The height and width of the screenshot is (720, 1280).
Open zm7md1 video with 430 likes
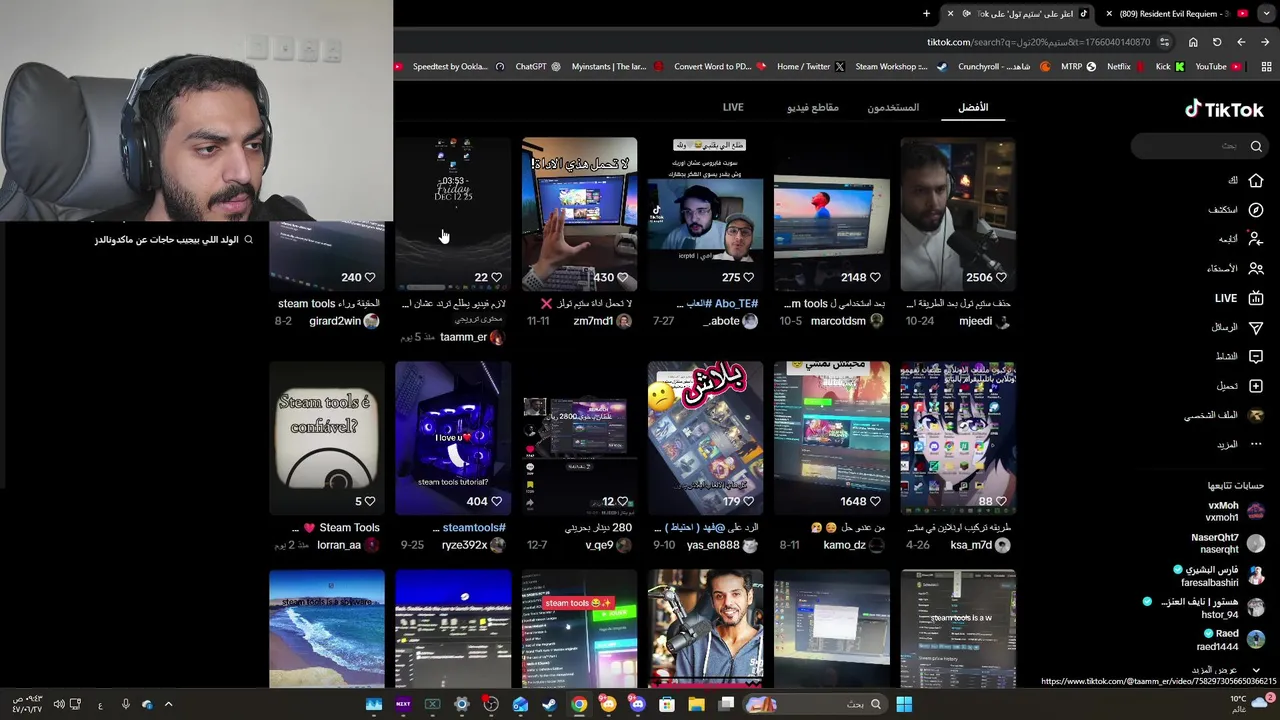pos(579,214)
